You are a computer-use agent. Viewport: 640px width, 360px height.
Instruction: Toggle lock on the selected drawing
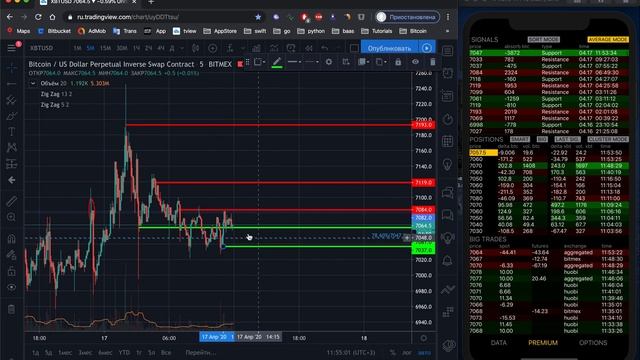(398, 62)
